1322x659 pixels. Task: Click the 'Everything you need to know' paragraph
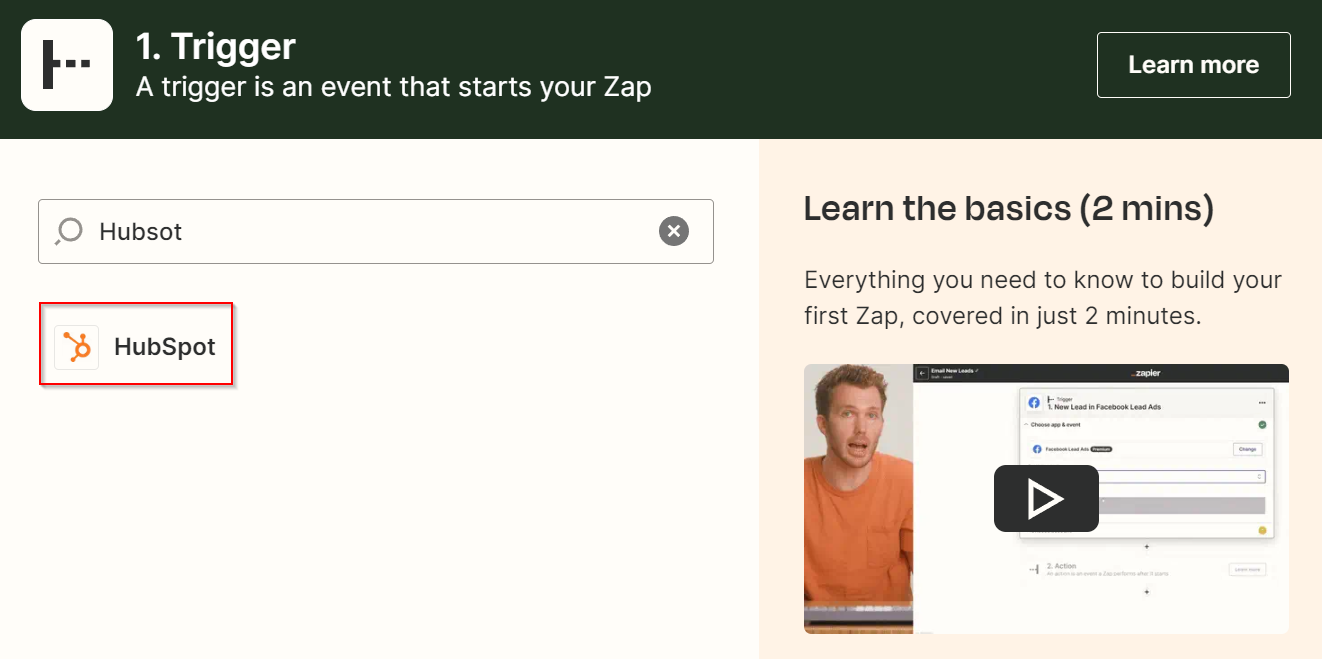(x=1043, y=297)
